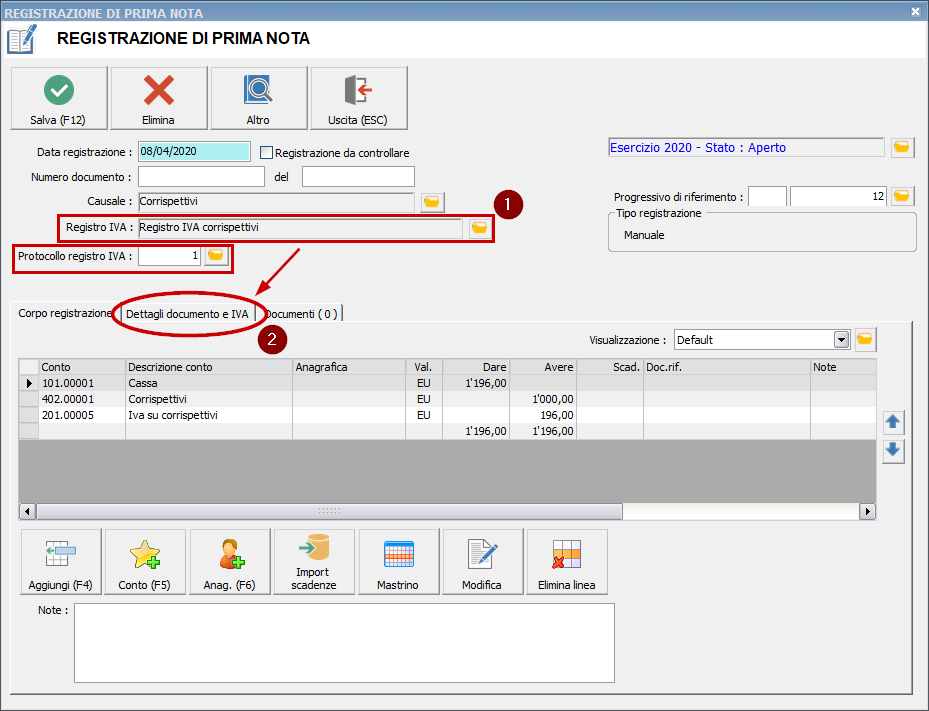Select account cell 402.00001
Image resolution: width=929 pixels, height=711 pixels.
[x=82, y=399]
